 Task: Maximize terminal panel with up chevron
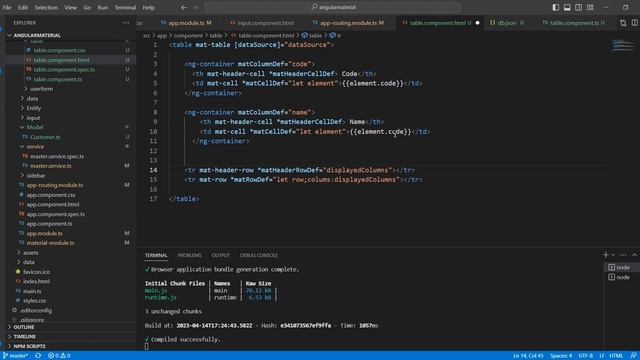pos(634,255)
